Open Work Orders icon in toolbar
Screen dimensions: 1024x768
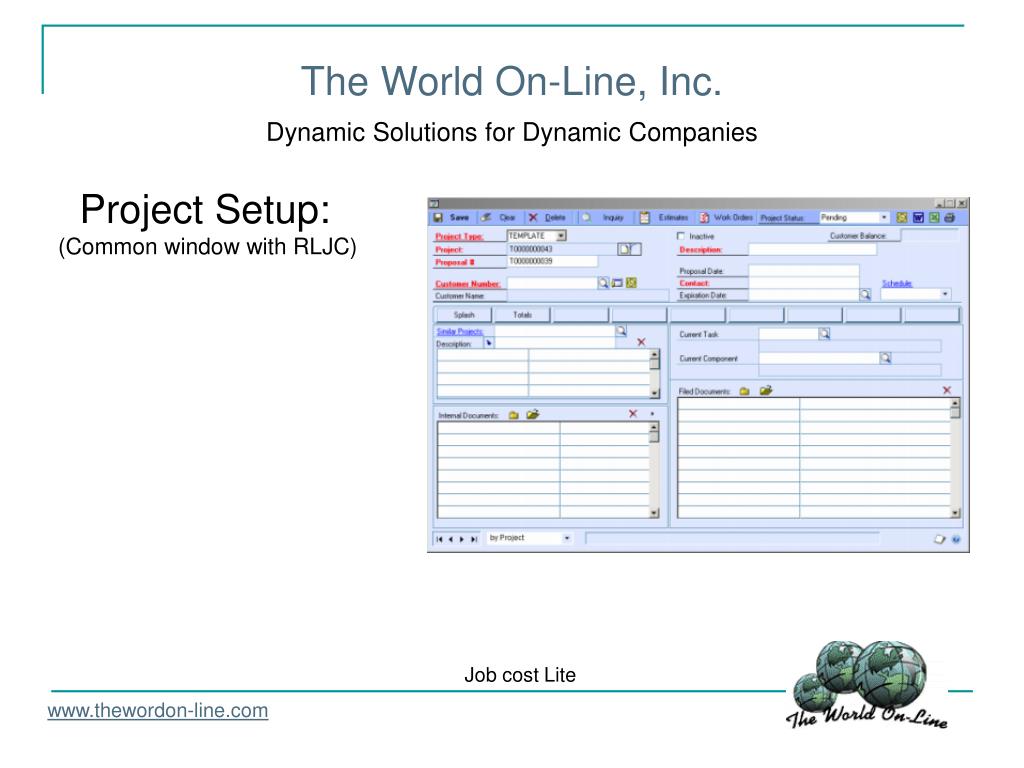tap(705, 217)
